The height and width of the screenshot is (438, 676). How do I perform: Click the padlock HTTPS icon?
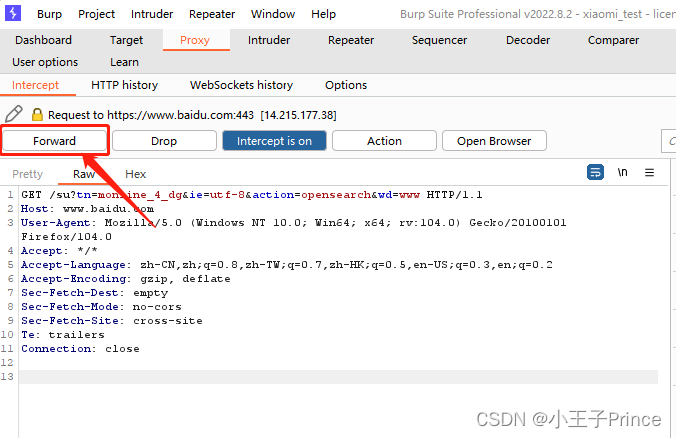click(37, 114)
